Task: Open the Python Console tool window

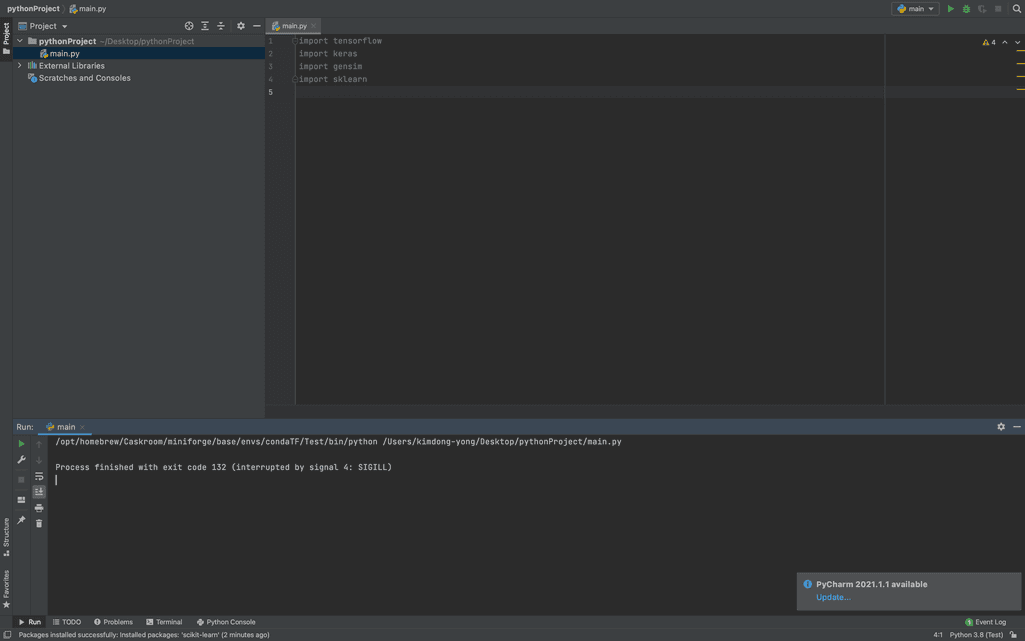Action: coord(226,622)
